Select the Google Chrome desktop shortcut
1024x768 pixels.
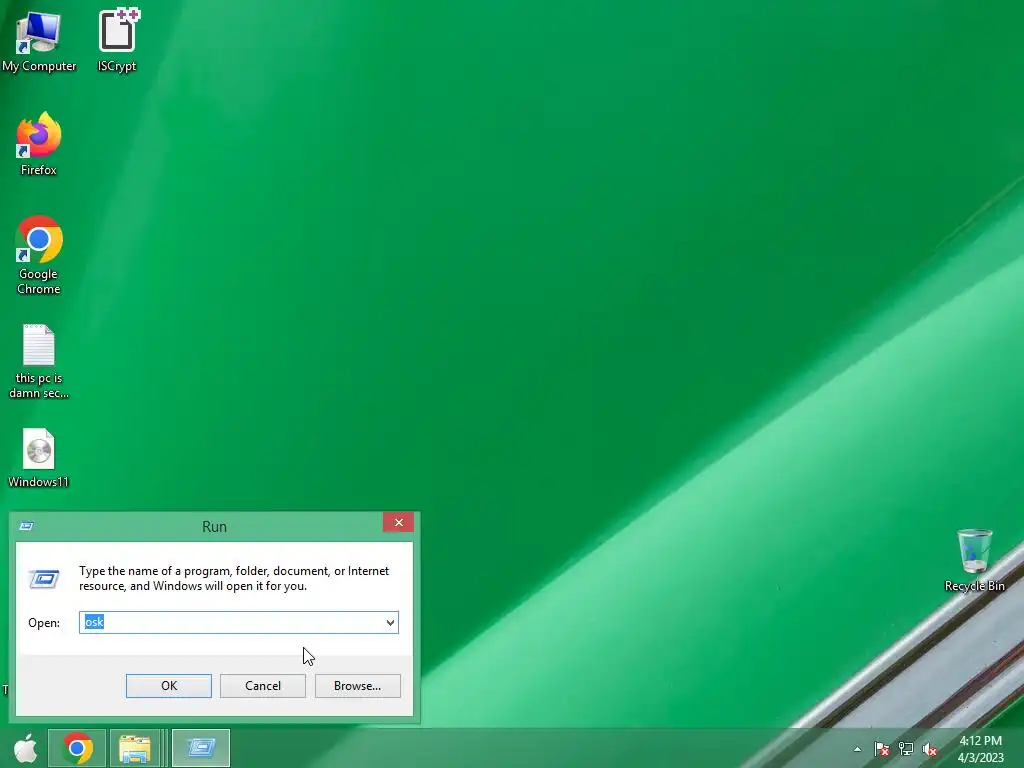[39, 255]
